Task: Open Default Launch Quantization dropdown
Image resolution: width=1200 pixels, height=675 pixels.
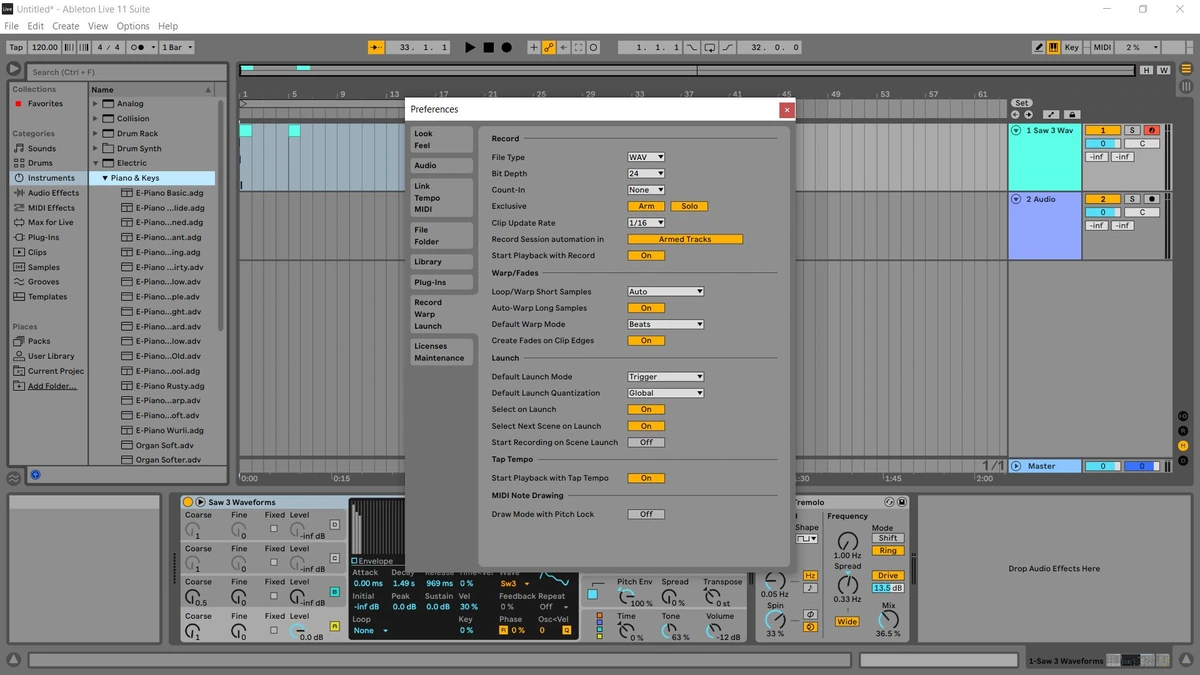Action: coord(666,393)
